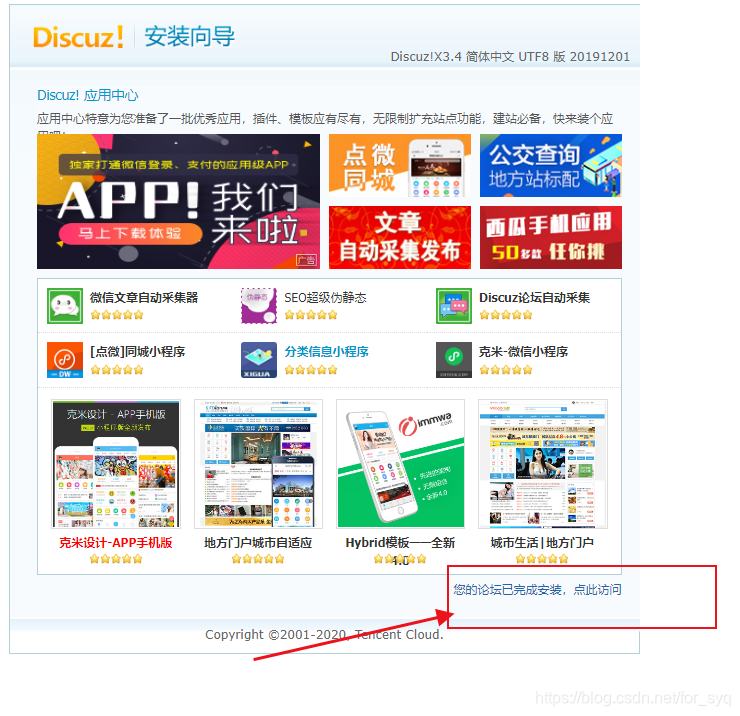Open the 文章自动采集发布 red banner
This screenshot has width=740, height=716.
400,237
